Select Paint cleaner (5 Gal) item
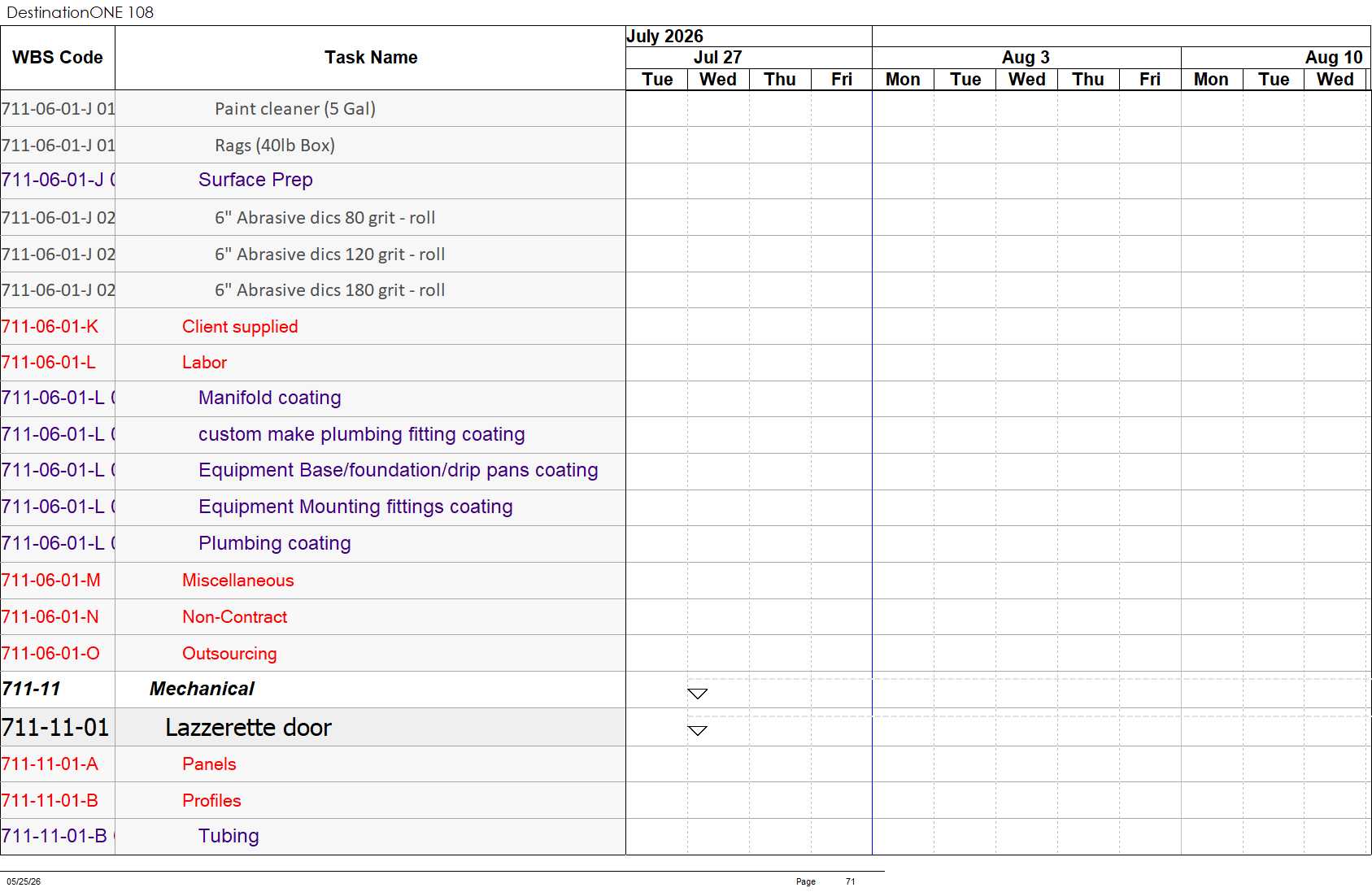This screenshot has height=892, width=1372. coord(295,109)
